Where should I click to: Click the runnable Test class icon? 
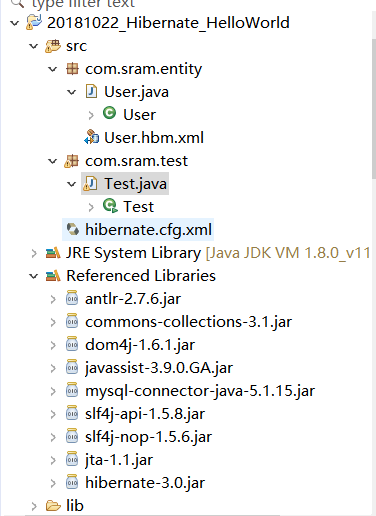[110, 206]
